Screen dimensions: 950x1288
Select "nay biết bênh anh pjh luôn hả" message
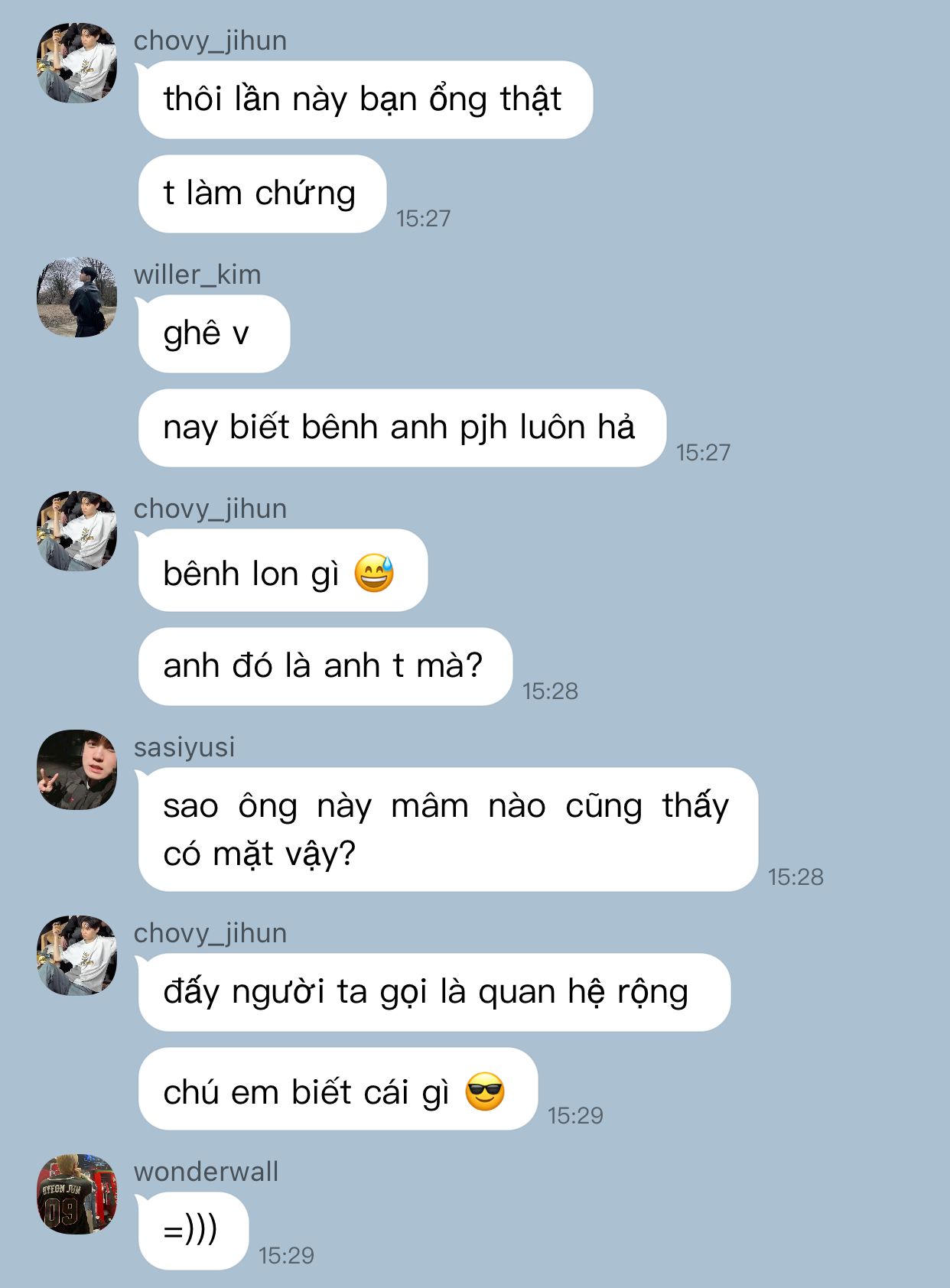pyautogui.click(x=402, y=428)
